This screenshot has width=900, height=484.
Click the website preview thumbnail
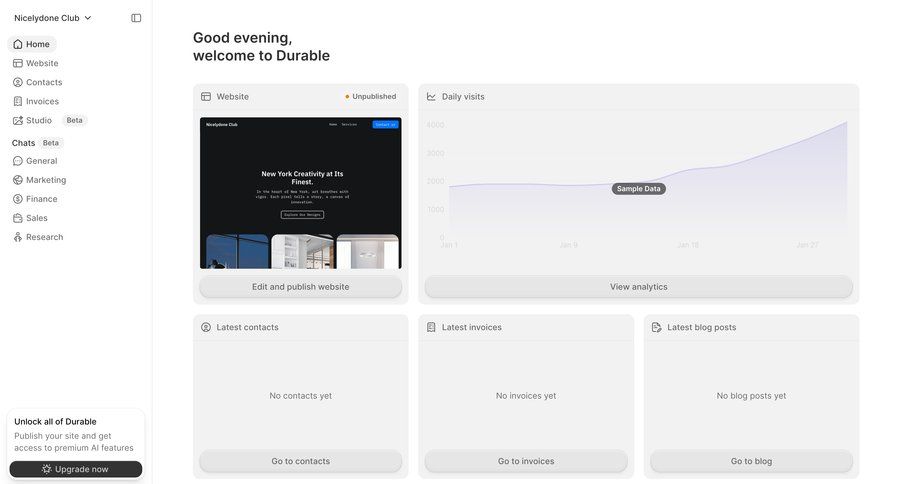point(300,193)
